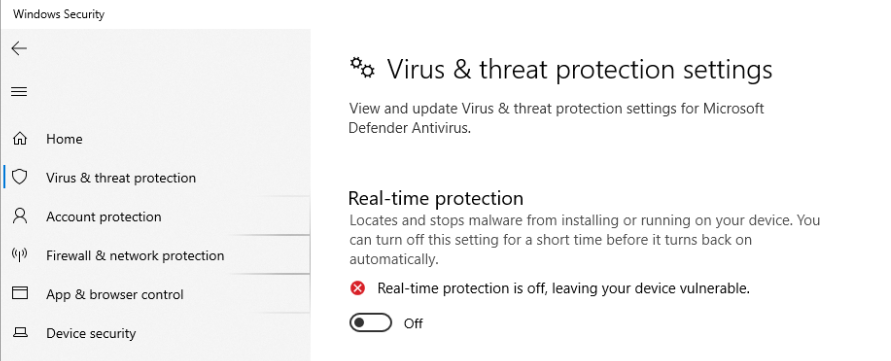Click the red error X icon
The width and height of the screenshot is (891, 361).
point(357,288)
